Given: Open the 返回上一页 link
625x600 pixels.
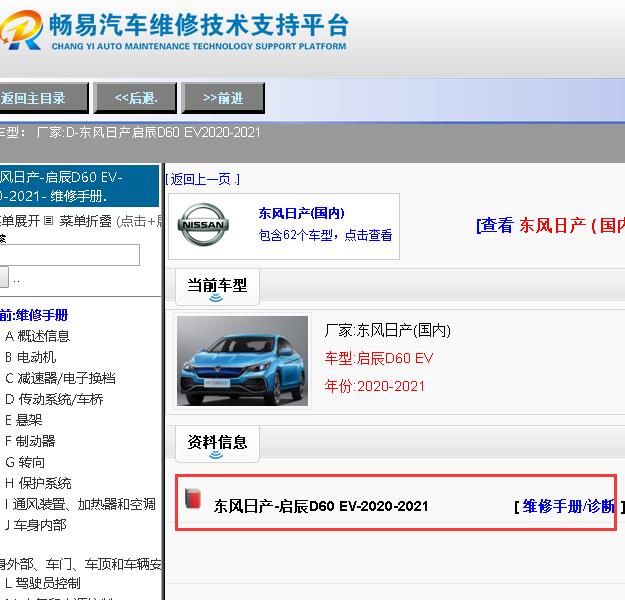Looking at the screenshot, I should point(203,179).
